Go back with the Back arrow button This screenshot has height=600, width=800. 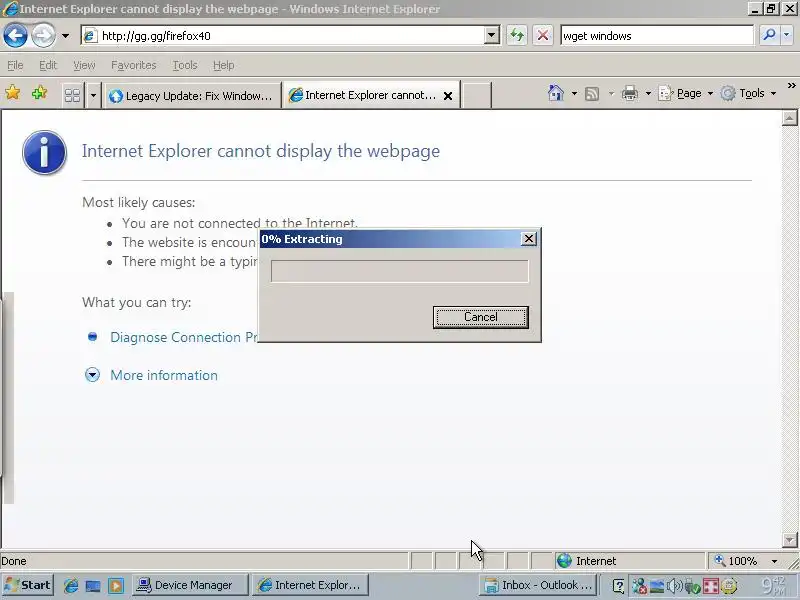[x=15, y=36]
